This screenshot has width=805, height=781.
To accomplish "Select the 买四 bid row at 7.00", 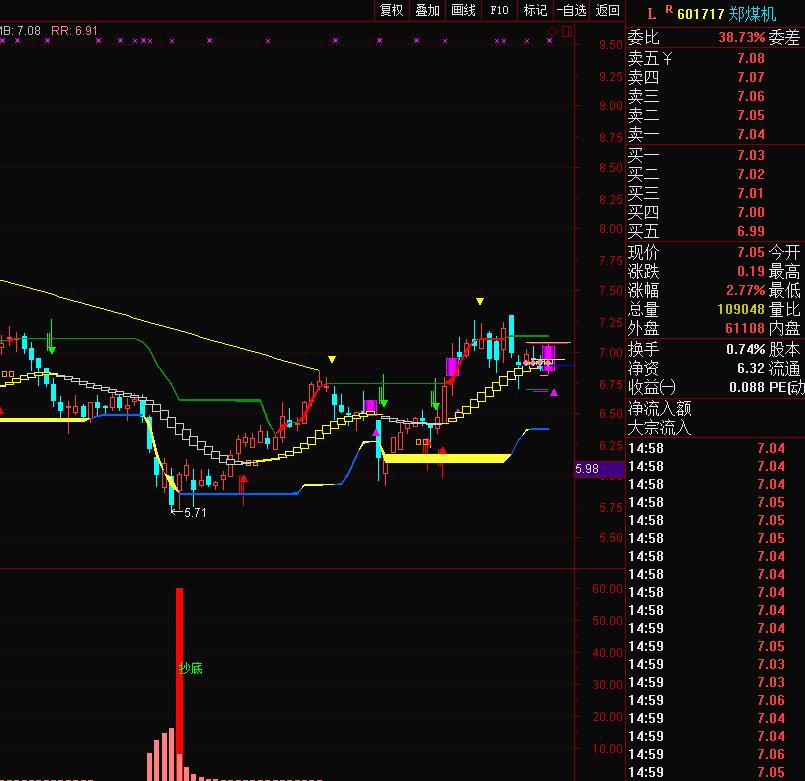I will coord(715,212).
